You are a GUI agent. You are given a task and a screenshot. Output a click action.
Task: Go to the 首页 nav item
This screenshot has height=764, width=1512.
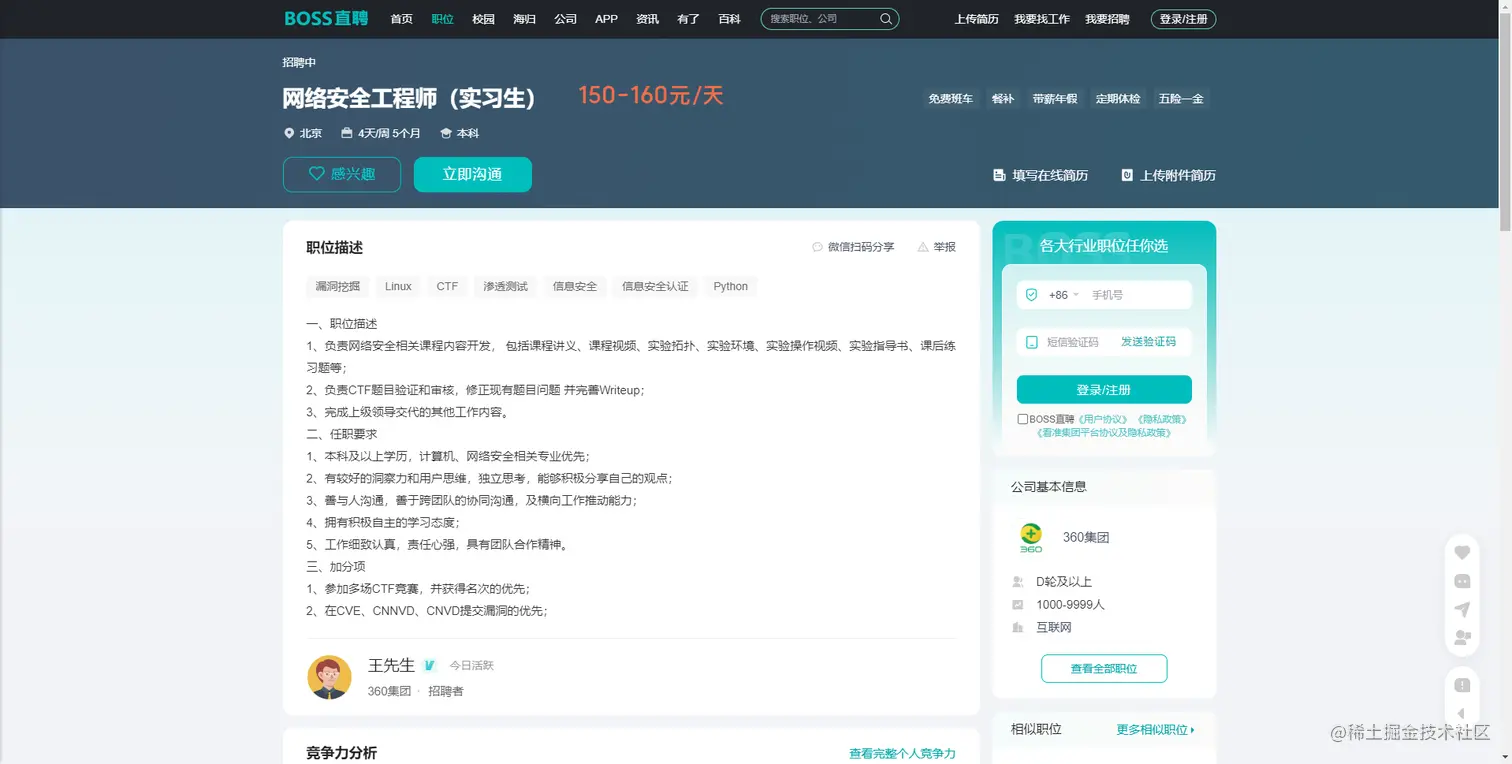(401, 19)
